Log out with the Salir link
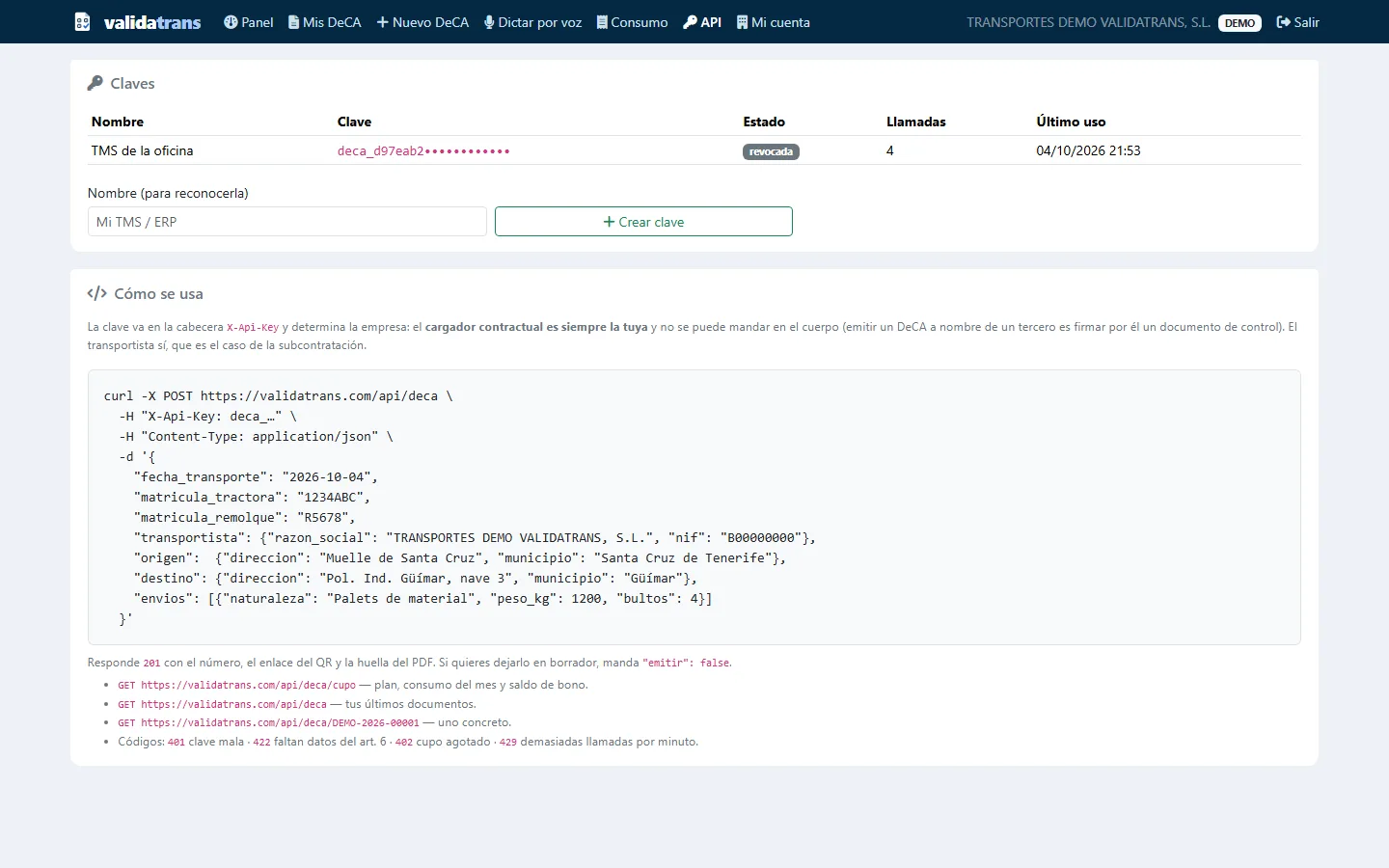This screenshot has height=868, width=1389. [1298, 22]
